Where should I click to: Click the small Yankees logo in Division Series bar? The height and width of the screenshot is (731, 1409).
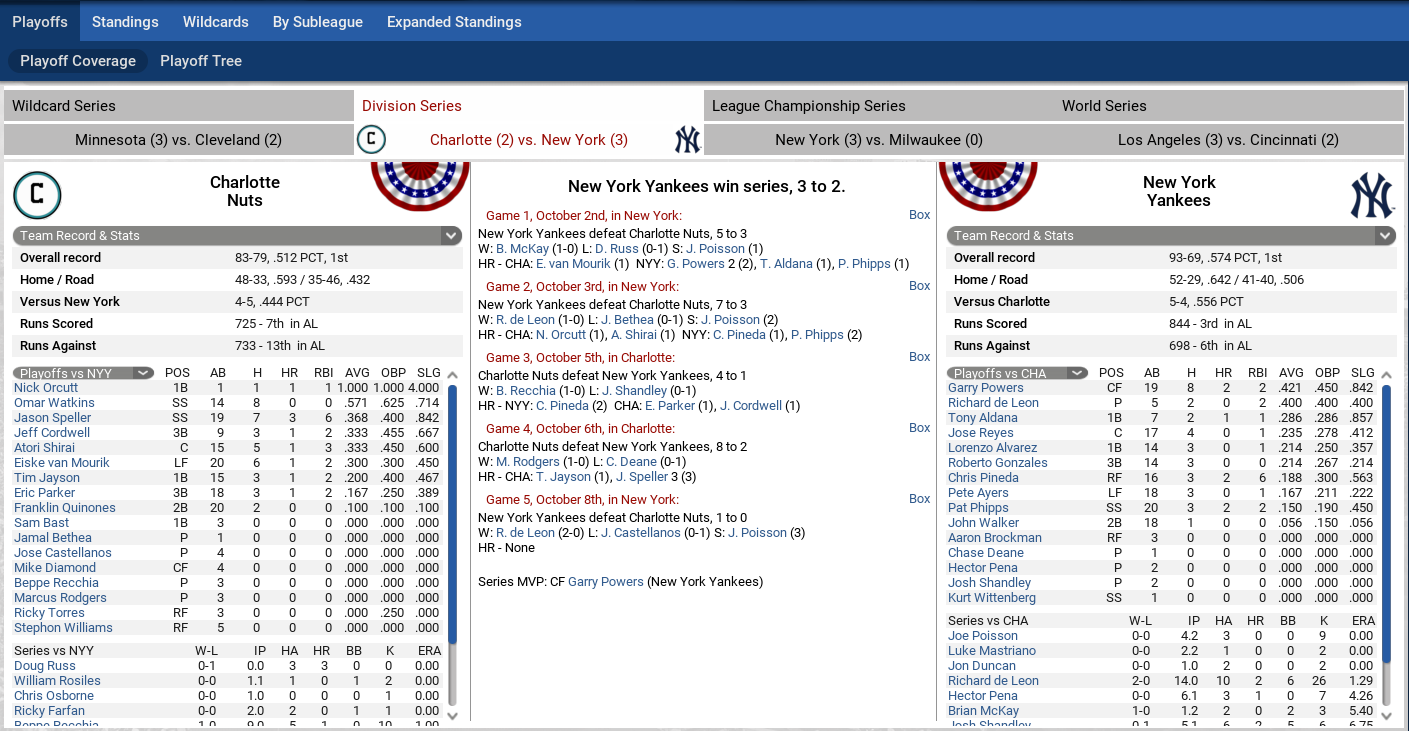(x=687, y=140)
